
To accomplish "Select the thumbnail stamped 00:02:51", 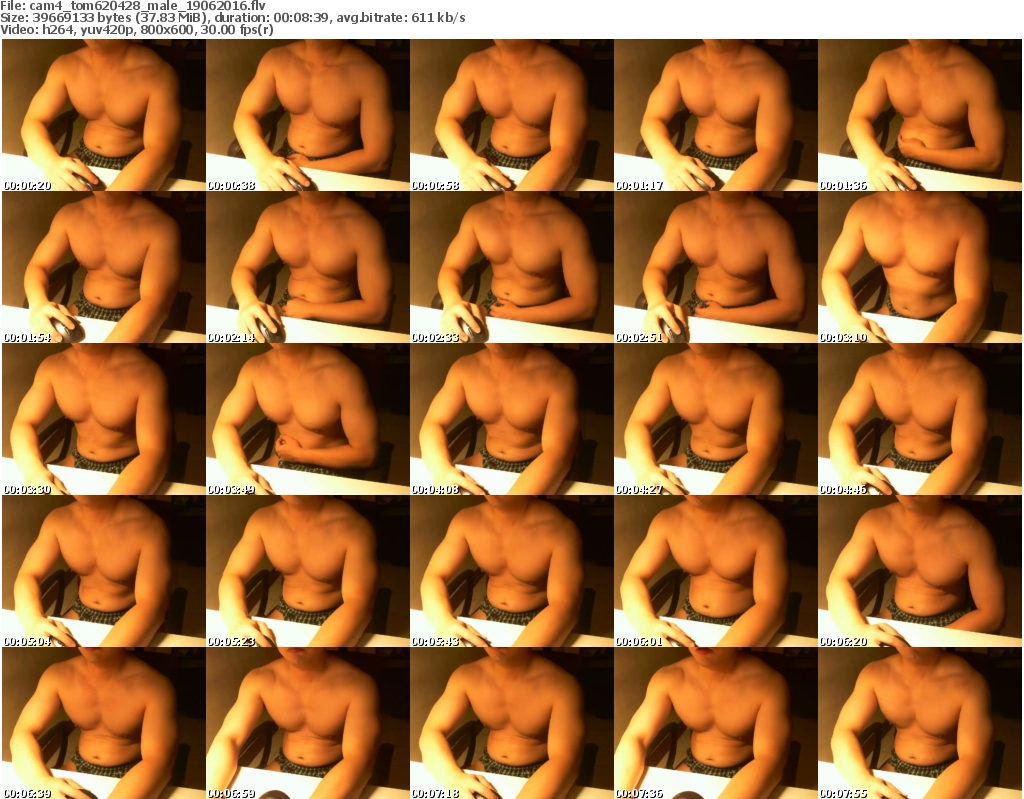I will (x=716, y=267).
